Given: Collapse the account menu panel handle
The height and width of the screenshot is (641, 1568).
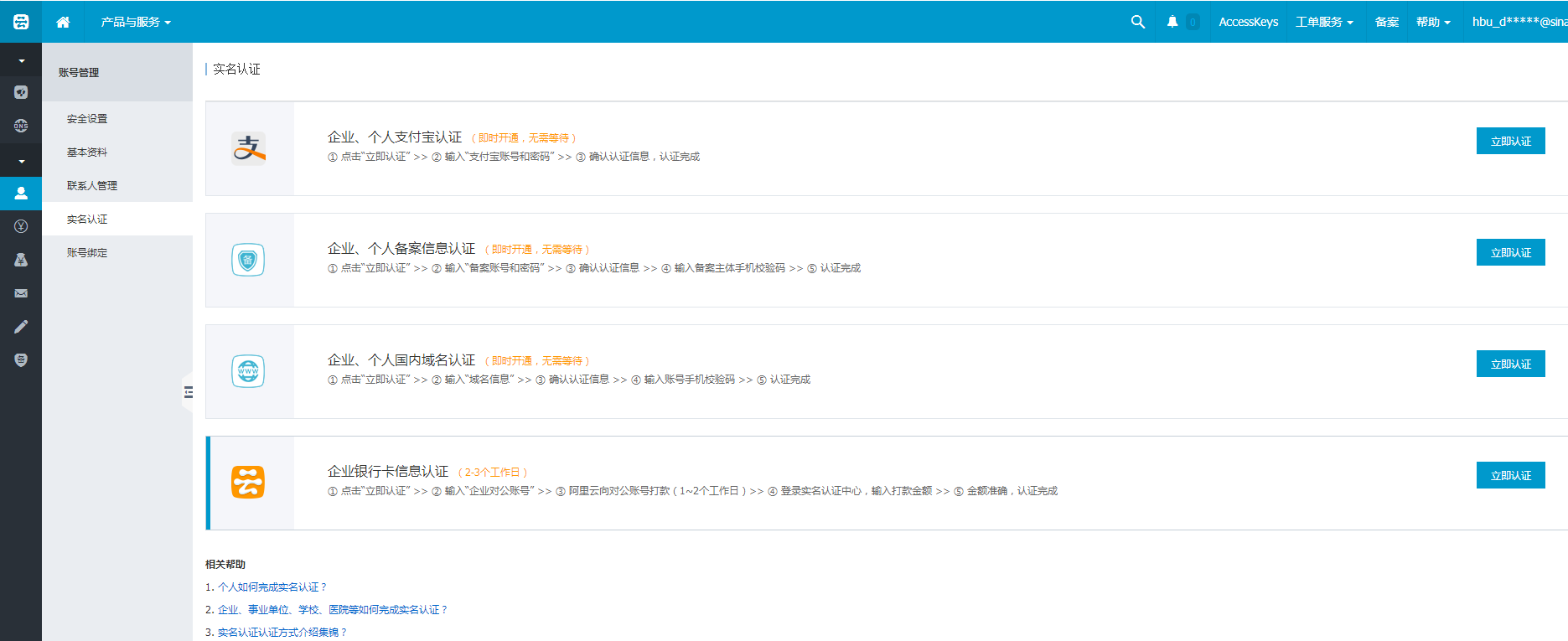Looking at the screenshot, I should point(188,391).
